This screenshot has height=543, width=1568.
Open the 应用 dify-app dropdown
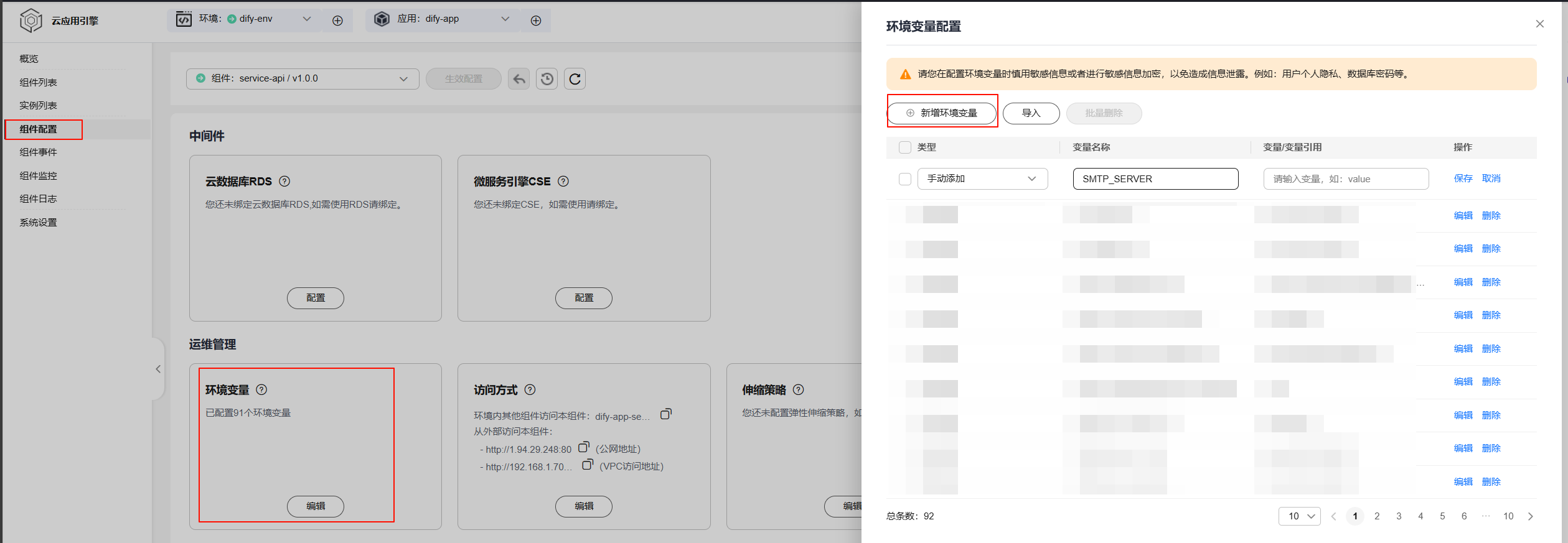(x=443, y=20)
